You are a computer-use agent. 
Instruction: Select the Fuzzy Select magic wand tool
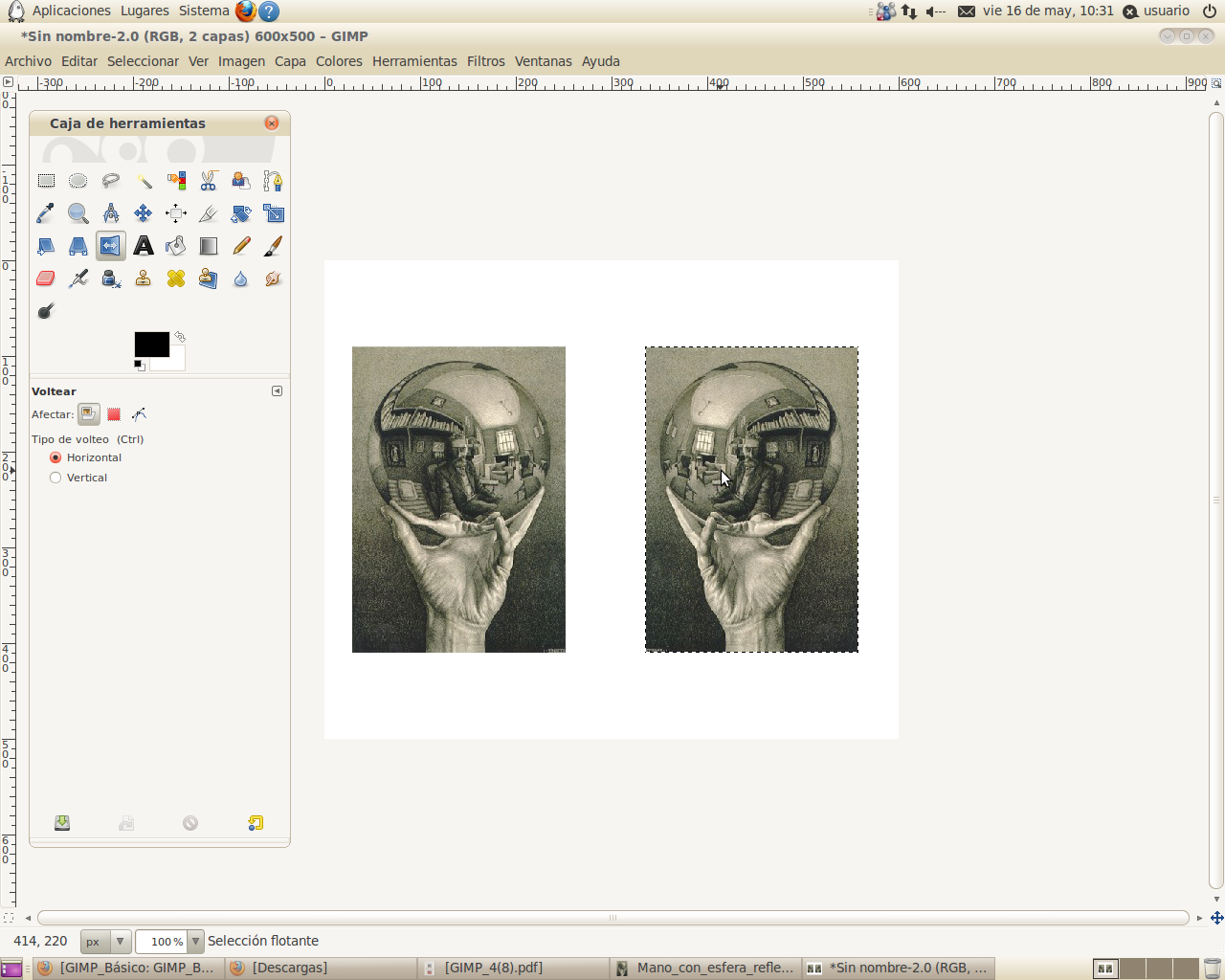point(143,180)
